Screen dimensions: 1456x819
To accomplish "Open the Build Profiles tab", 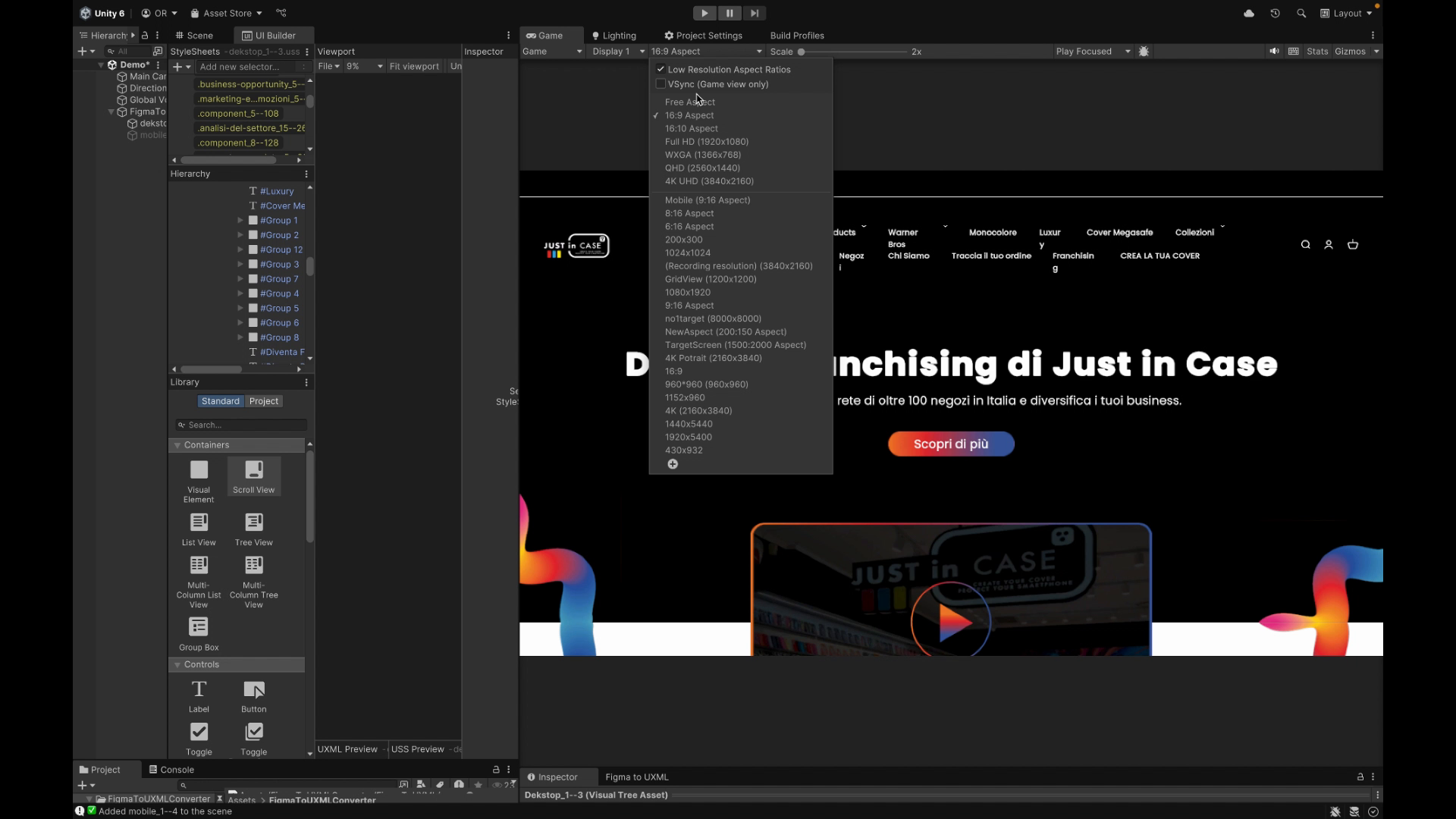I will [x=797, y=36].
